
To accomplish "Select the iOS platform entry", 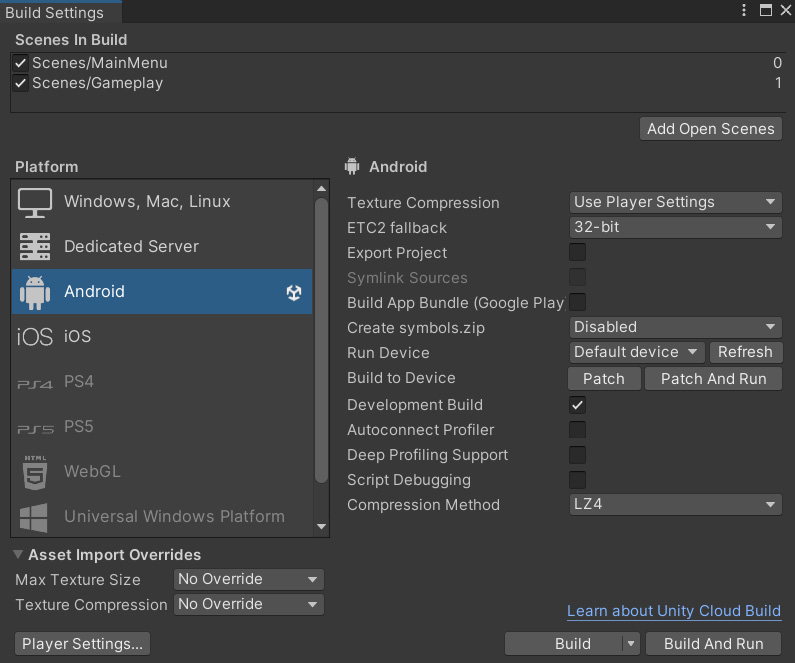I will (162, 337).
